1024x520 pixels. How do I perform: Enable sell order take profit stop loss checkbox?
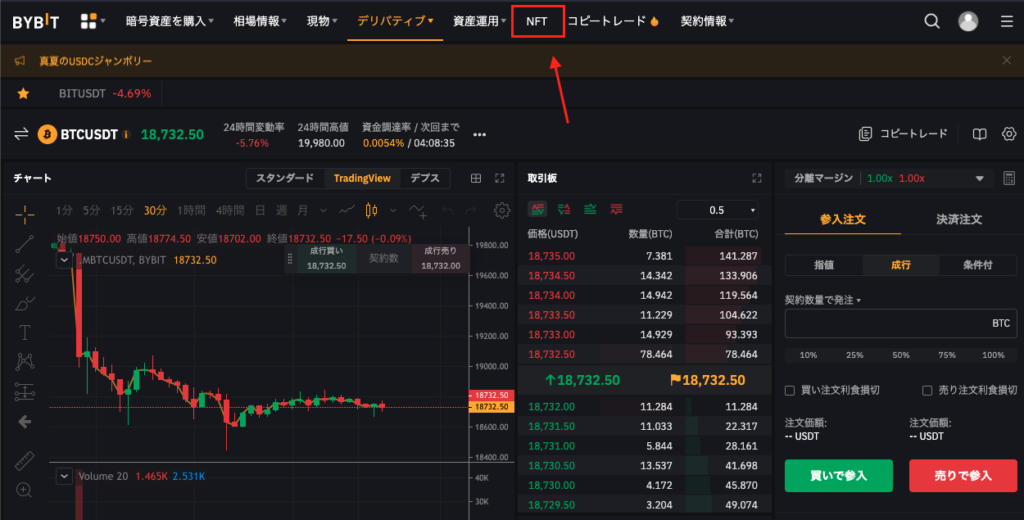927,391
